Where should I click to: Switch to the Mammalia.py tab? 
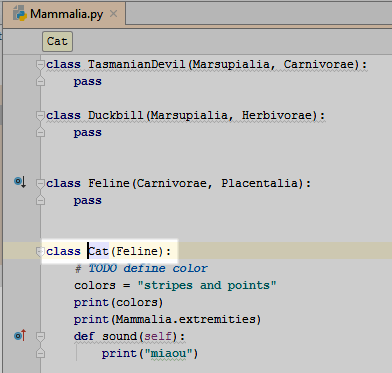[x=64, y=14]
